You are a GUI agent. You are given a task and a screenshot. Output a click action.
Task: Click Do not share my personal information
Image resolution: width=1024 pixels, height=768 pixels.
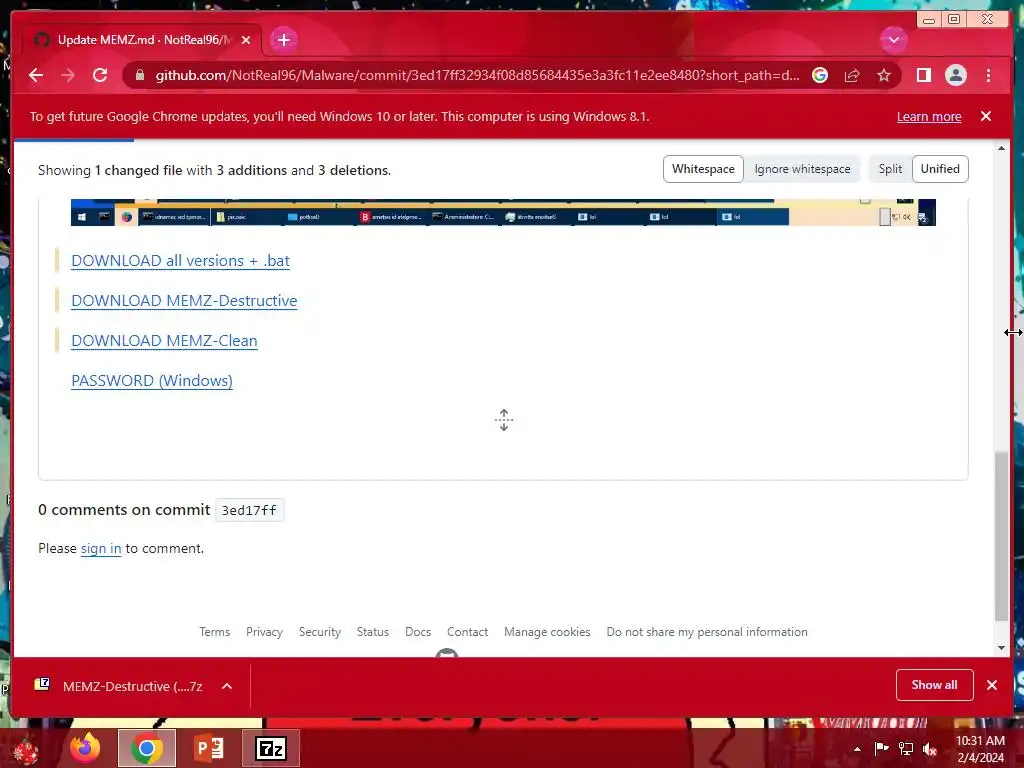click(x=707, y=632)
